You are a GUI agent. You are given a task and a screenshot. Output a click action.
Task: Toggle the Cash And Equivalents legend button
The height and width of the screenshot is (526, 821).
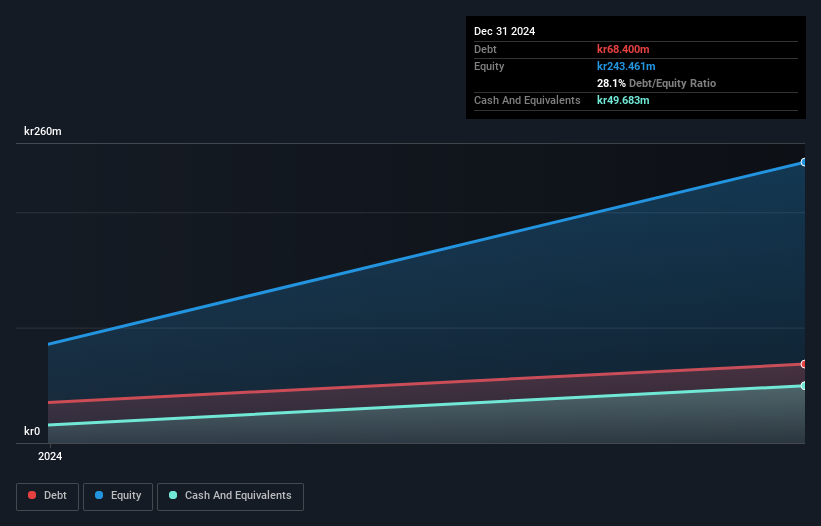(x=230, y=496)
